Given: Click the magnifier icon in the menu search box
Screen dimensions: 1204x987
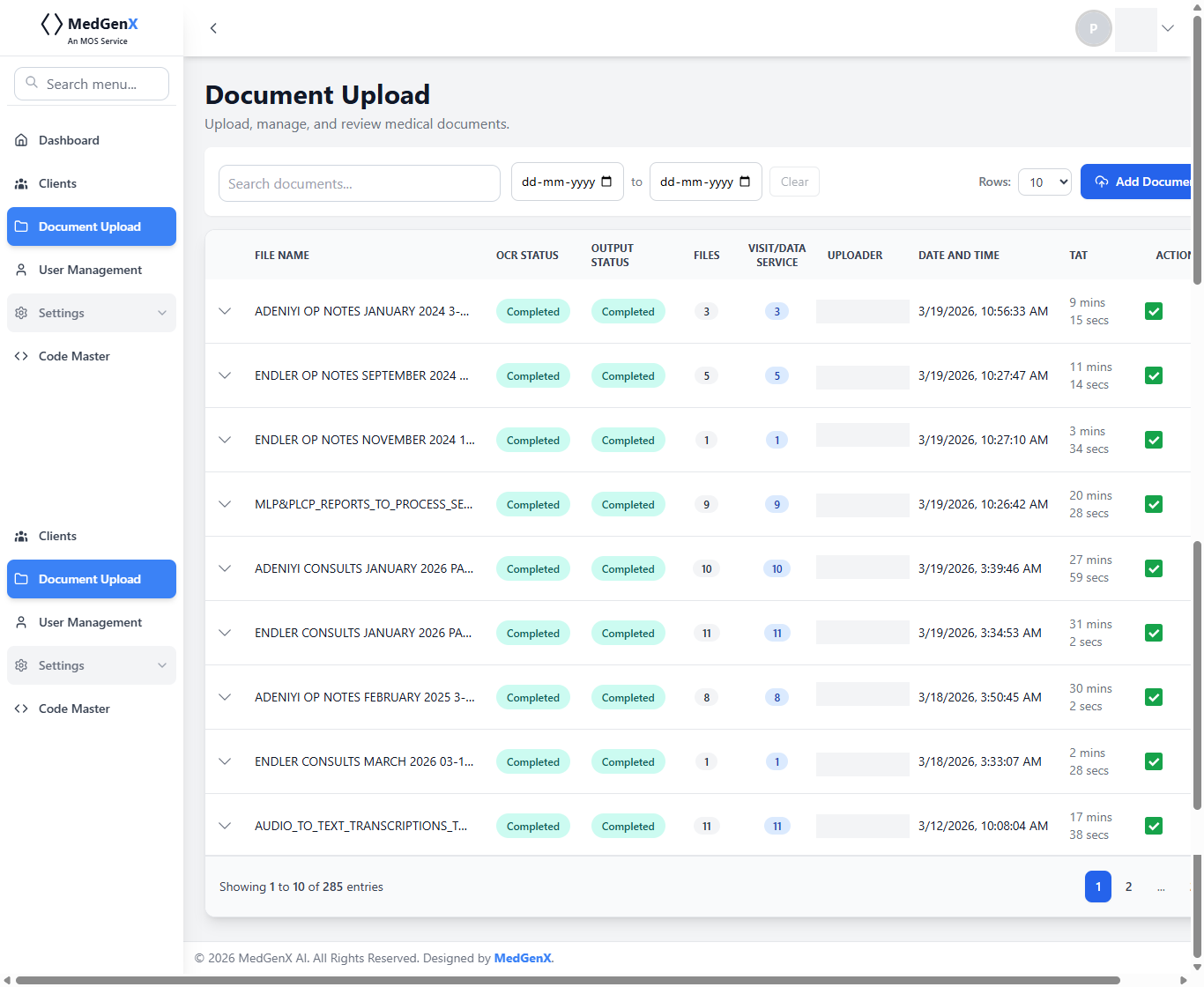Looking at the screenshot, I should [33, 83].
